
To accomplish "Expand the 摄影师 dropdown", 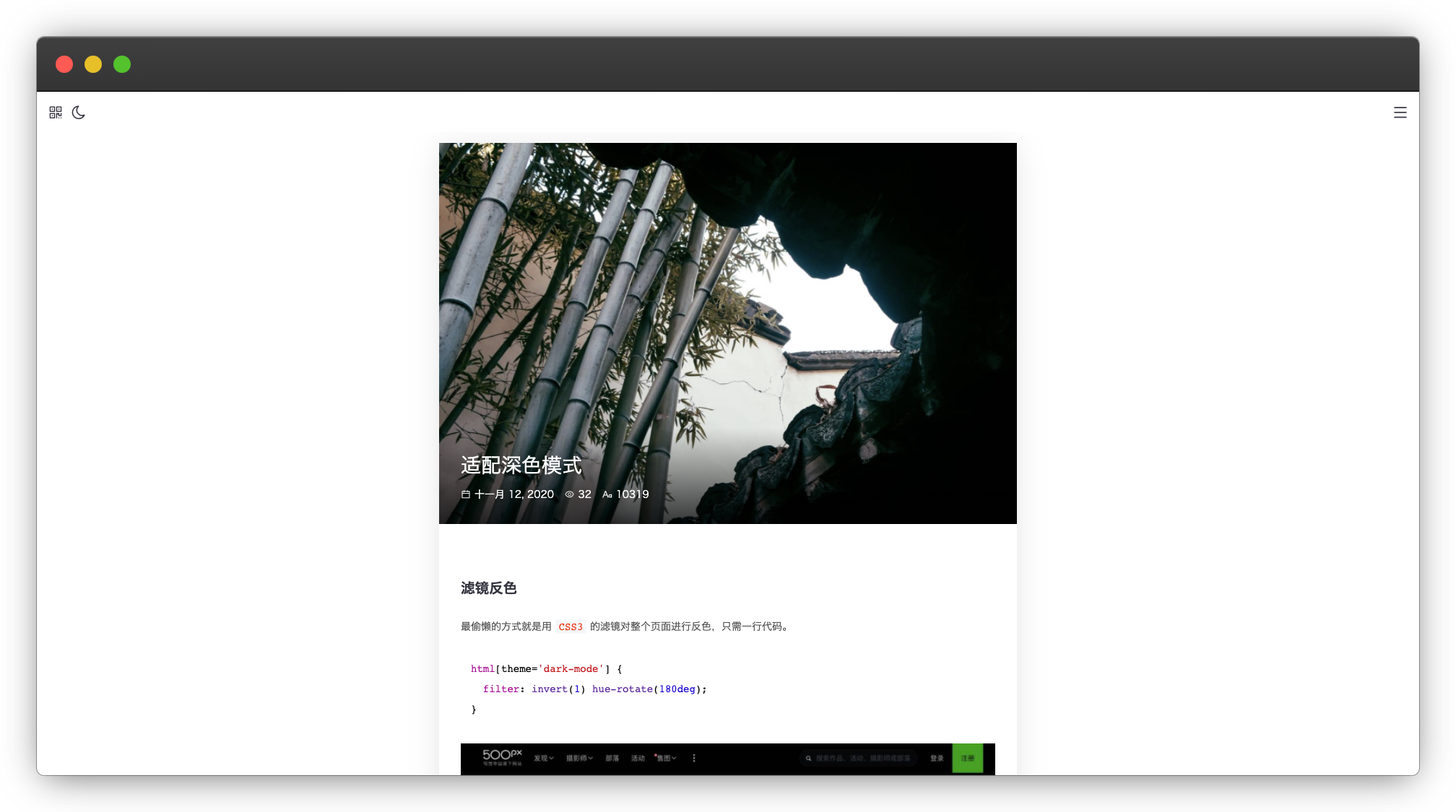I will click(579, 758).
